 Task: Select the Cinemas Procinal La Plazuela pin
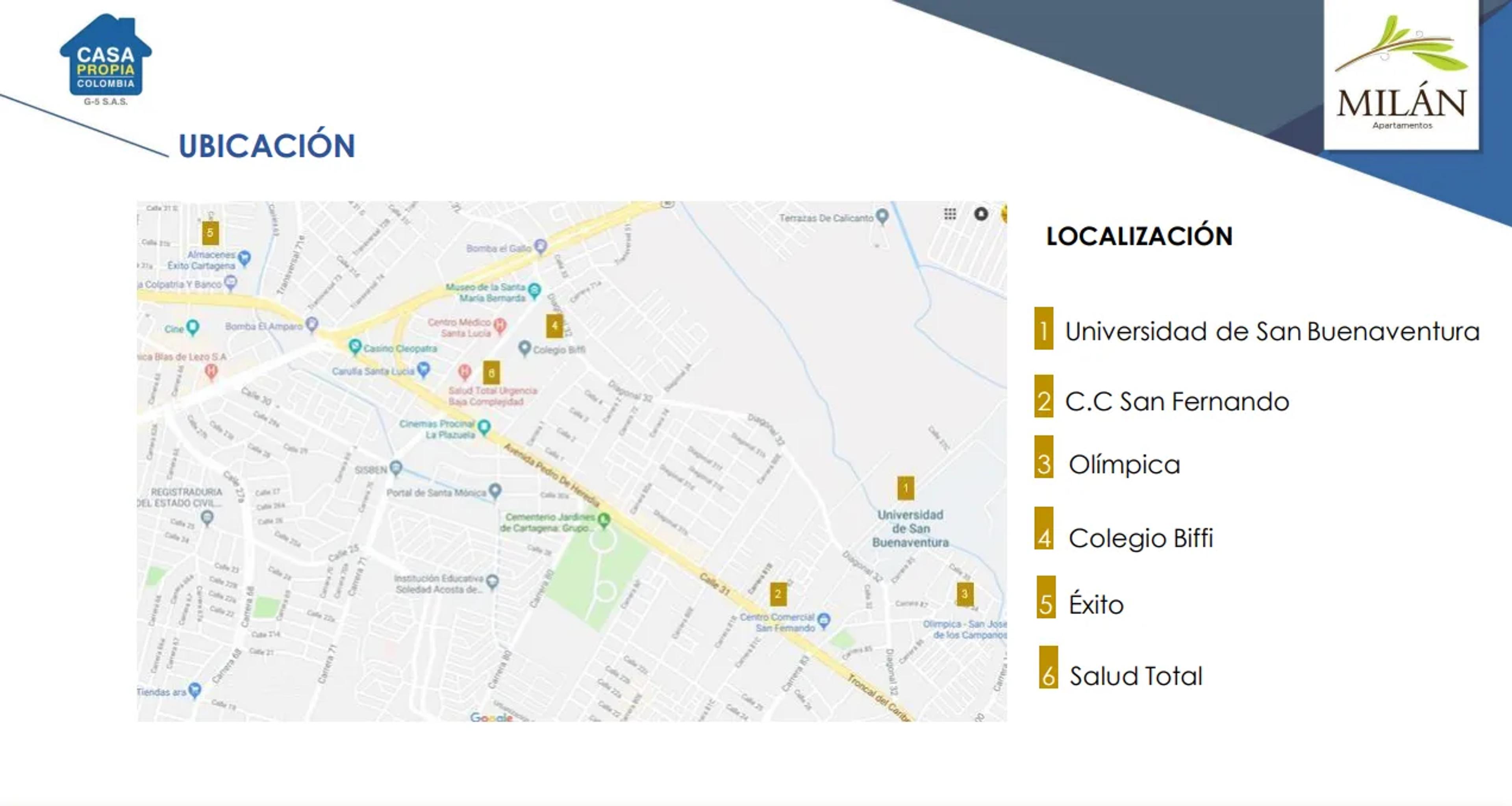(x=484, y=427)
